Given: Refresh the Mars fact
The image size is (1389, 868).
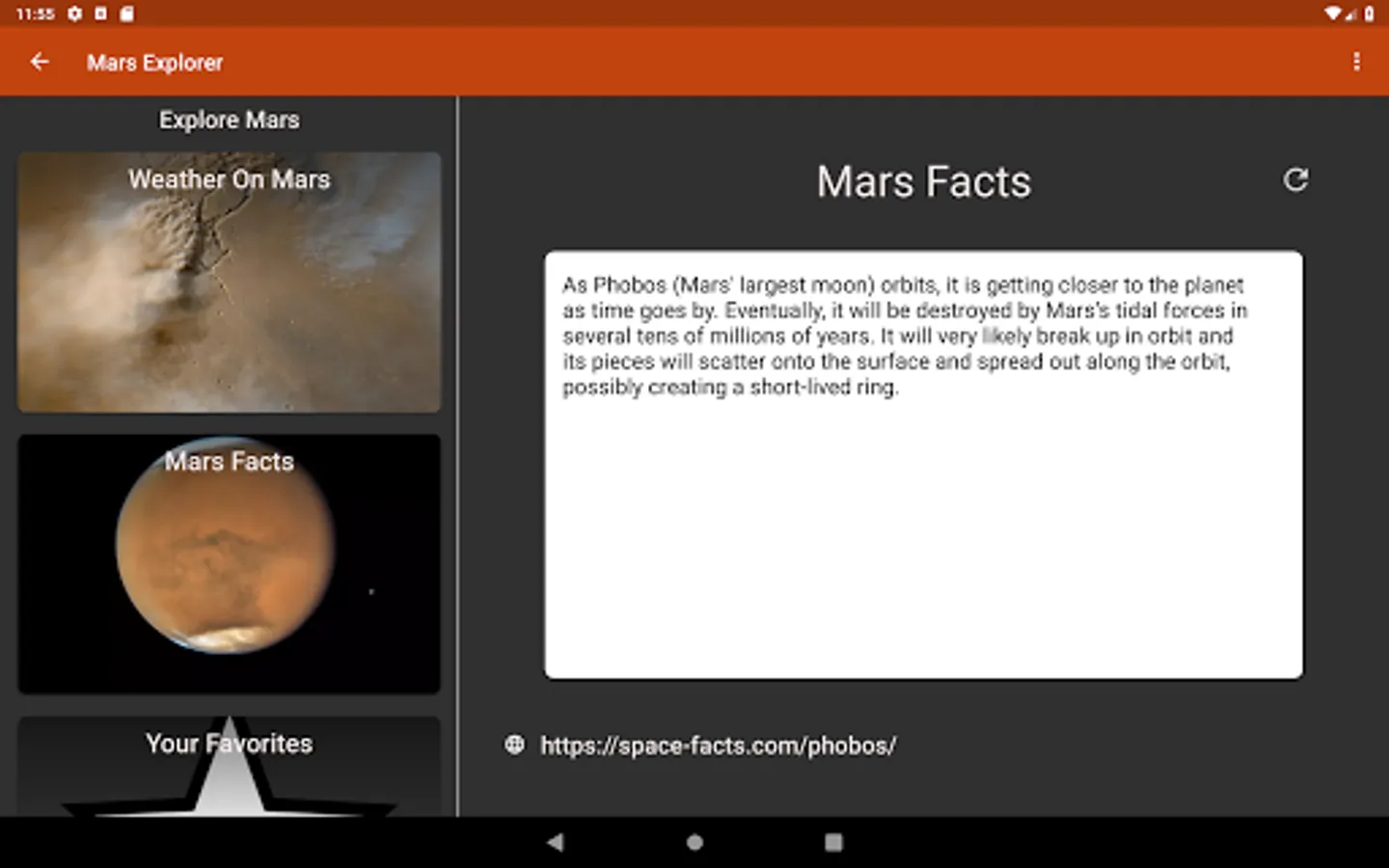Looking at the screenshot, I should (1295, 179).
